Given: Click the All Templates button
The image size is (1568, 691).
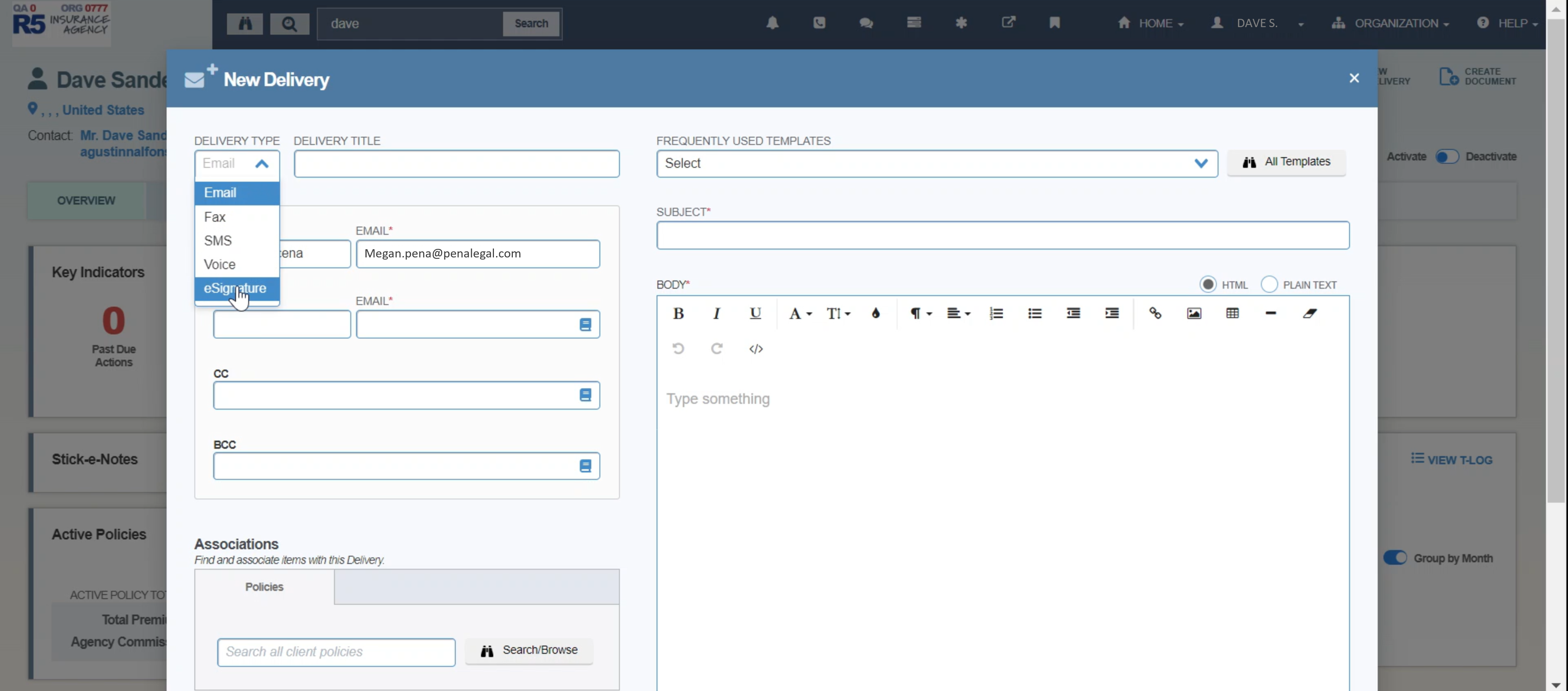Looking at the screenshot, I should 1286,162.
